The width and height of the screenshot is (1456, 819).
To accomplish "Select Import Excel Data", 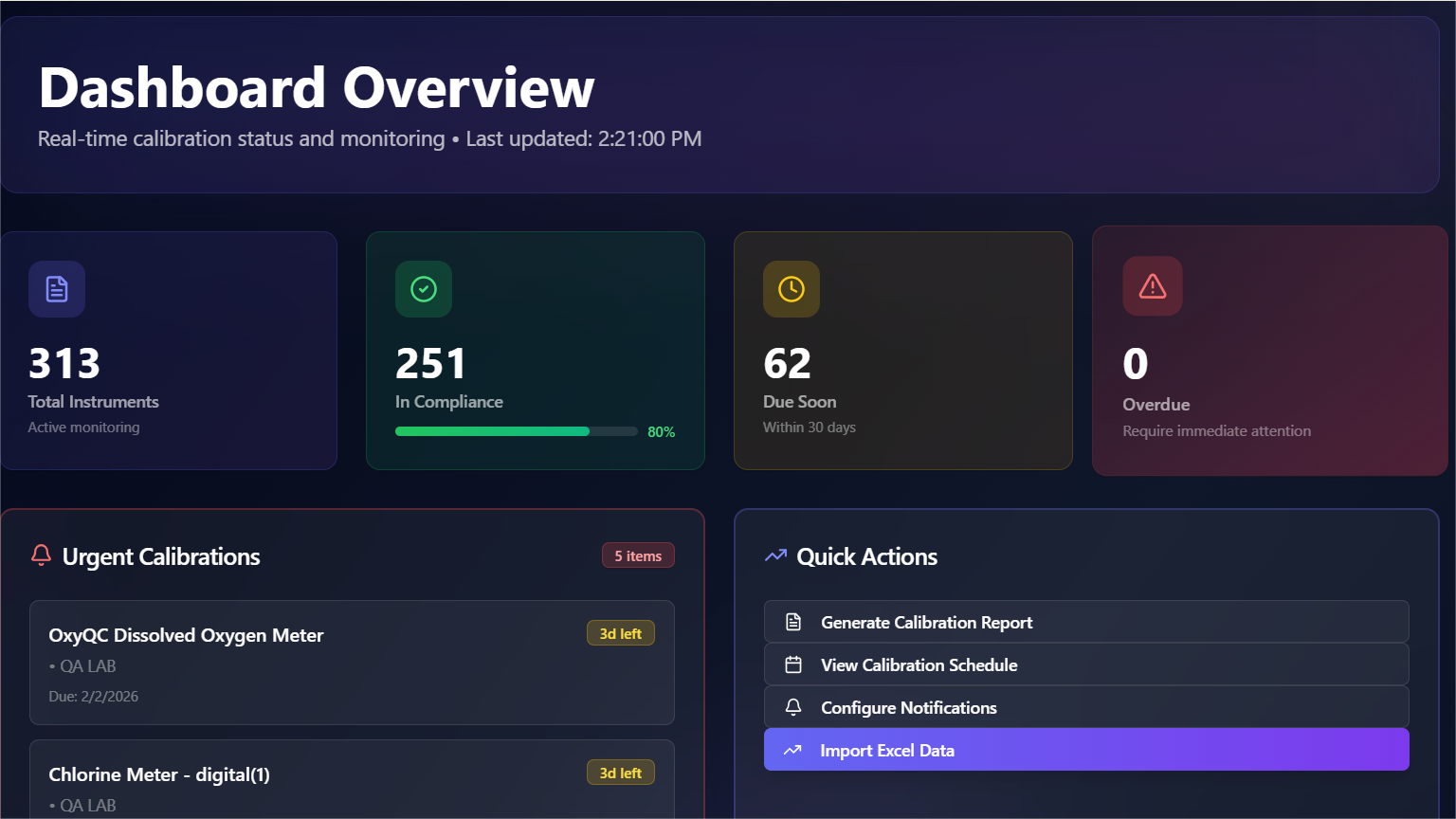I will click(x=1086, y=750).
